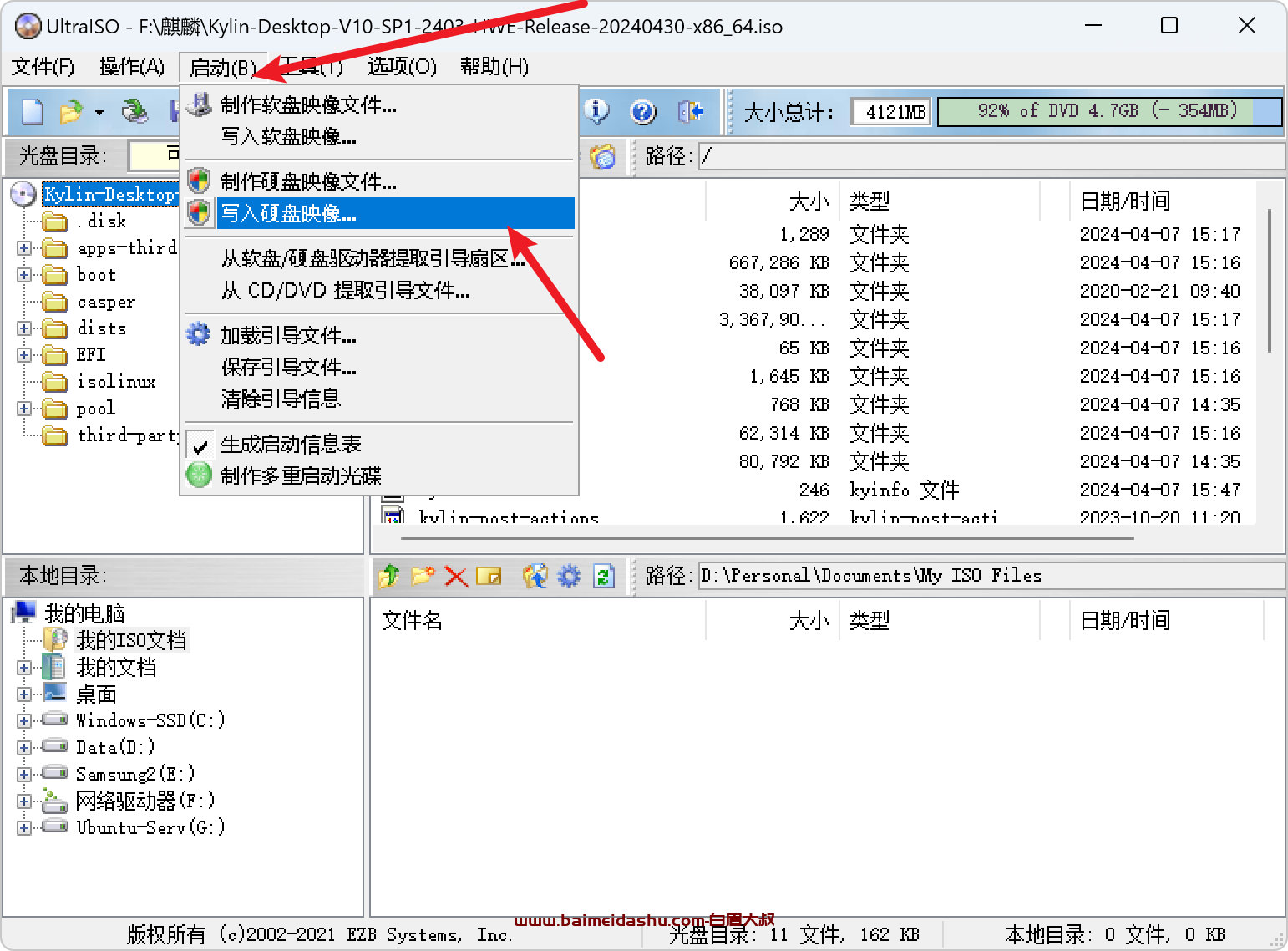Open the 文件(F) menu
1288x951 pixels.
point(43,67)
